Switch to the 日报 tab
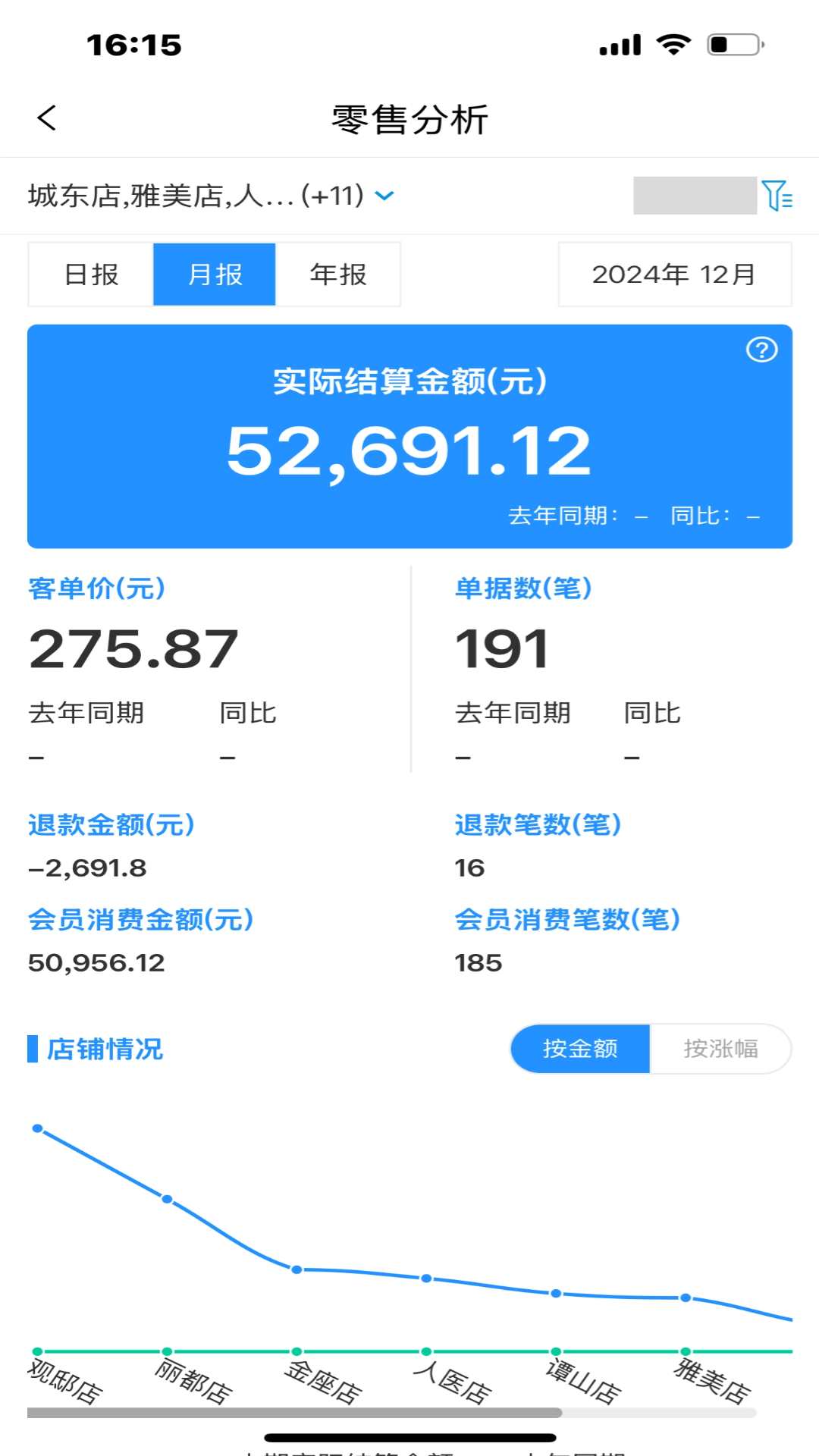 (x=91, y=275)
